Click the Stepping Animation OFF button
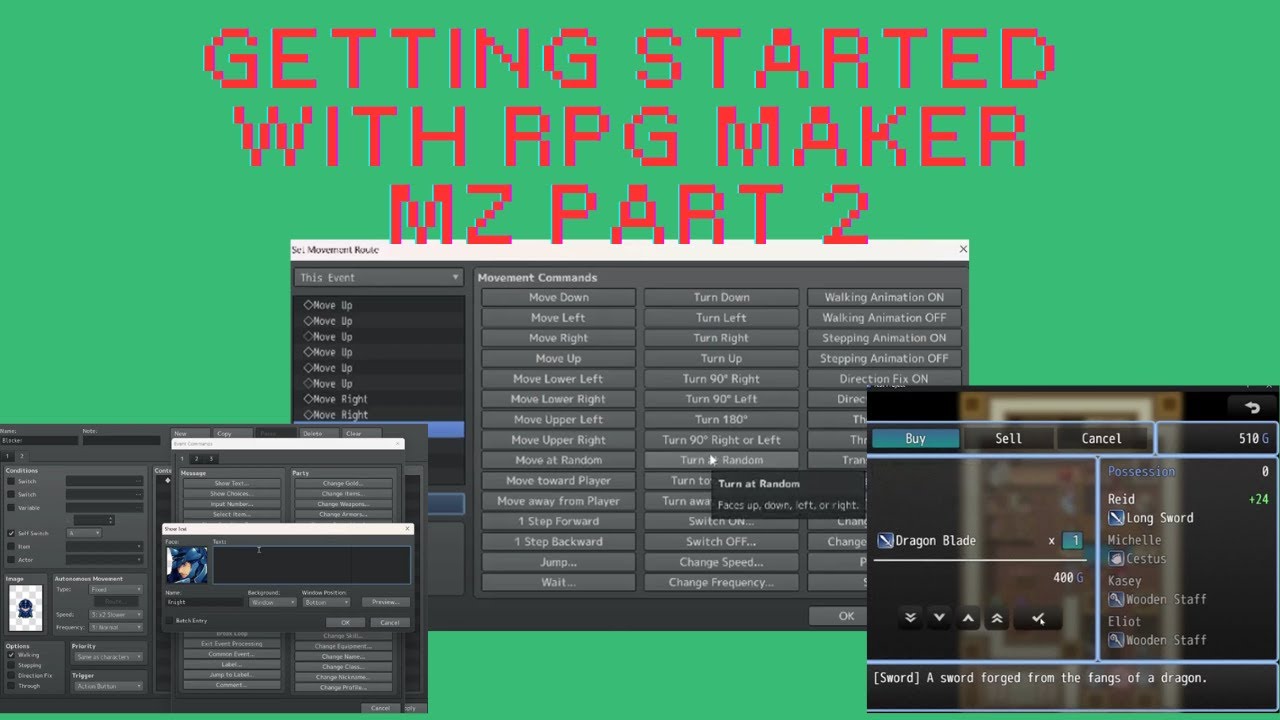 click(884, 358)
